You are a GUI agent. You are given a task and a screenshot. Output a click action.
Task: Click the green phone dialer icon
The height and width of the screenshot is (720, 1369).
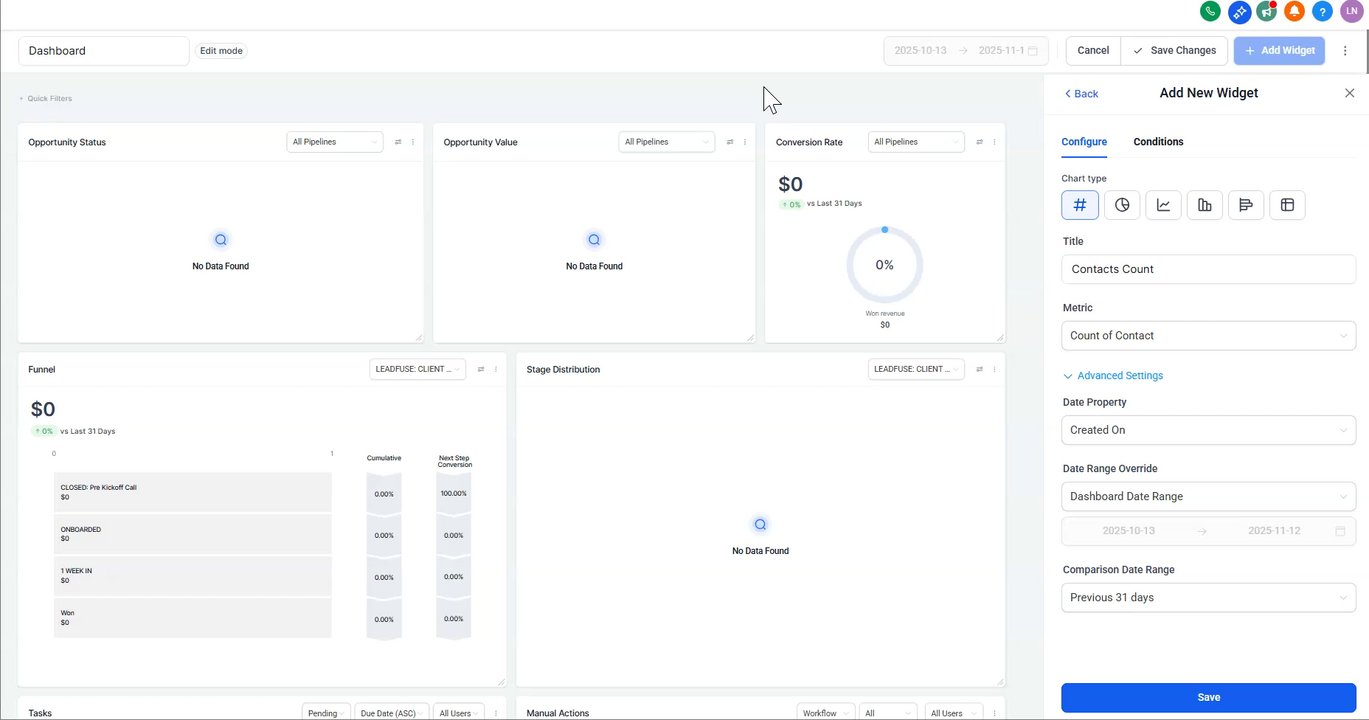point(1211,12)
